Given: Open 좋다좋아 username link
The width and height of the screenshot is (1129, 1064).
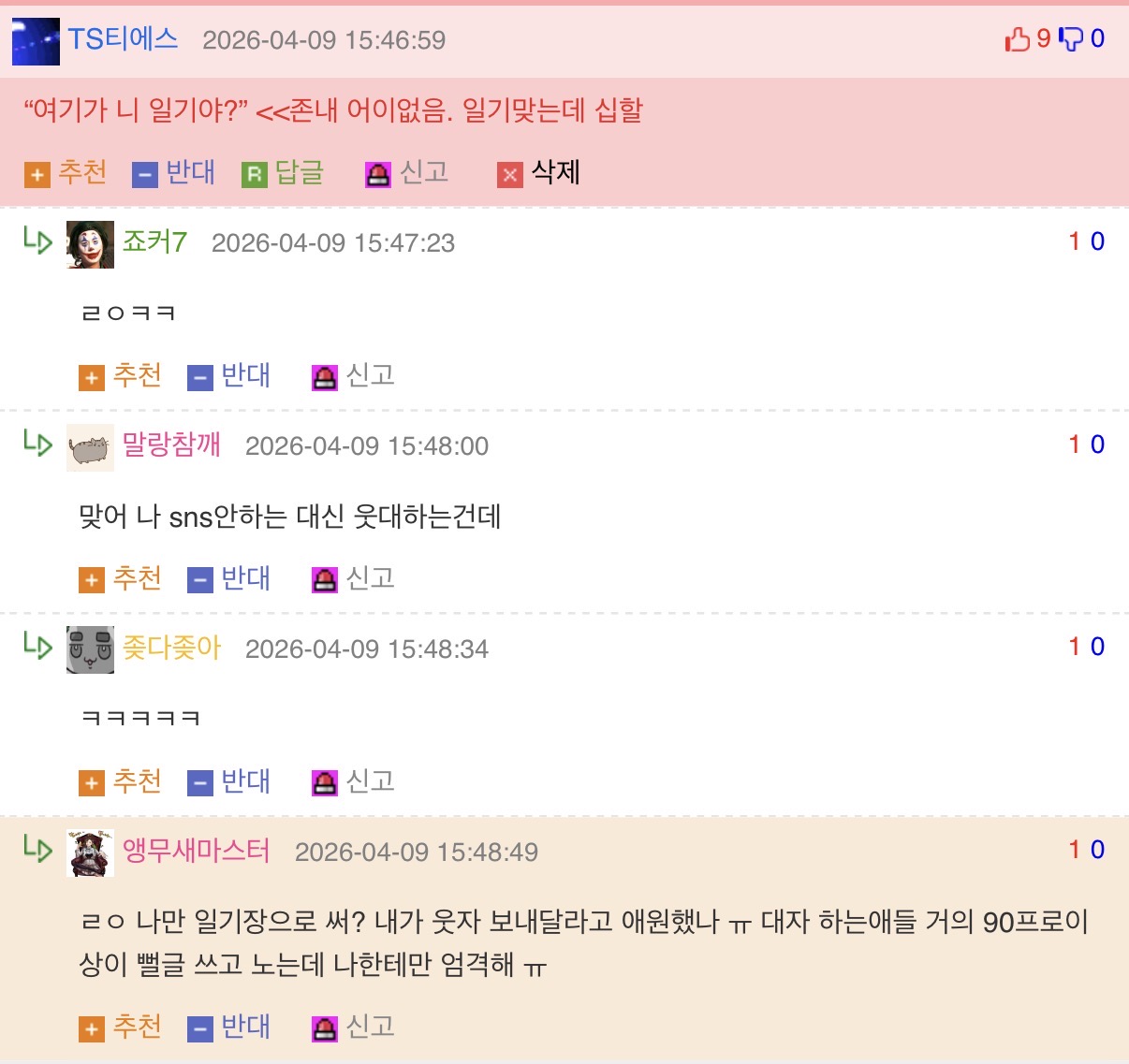Looking at the screenshot, I should coord(171,648).
